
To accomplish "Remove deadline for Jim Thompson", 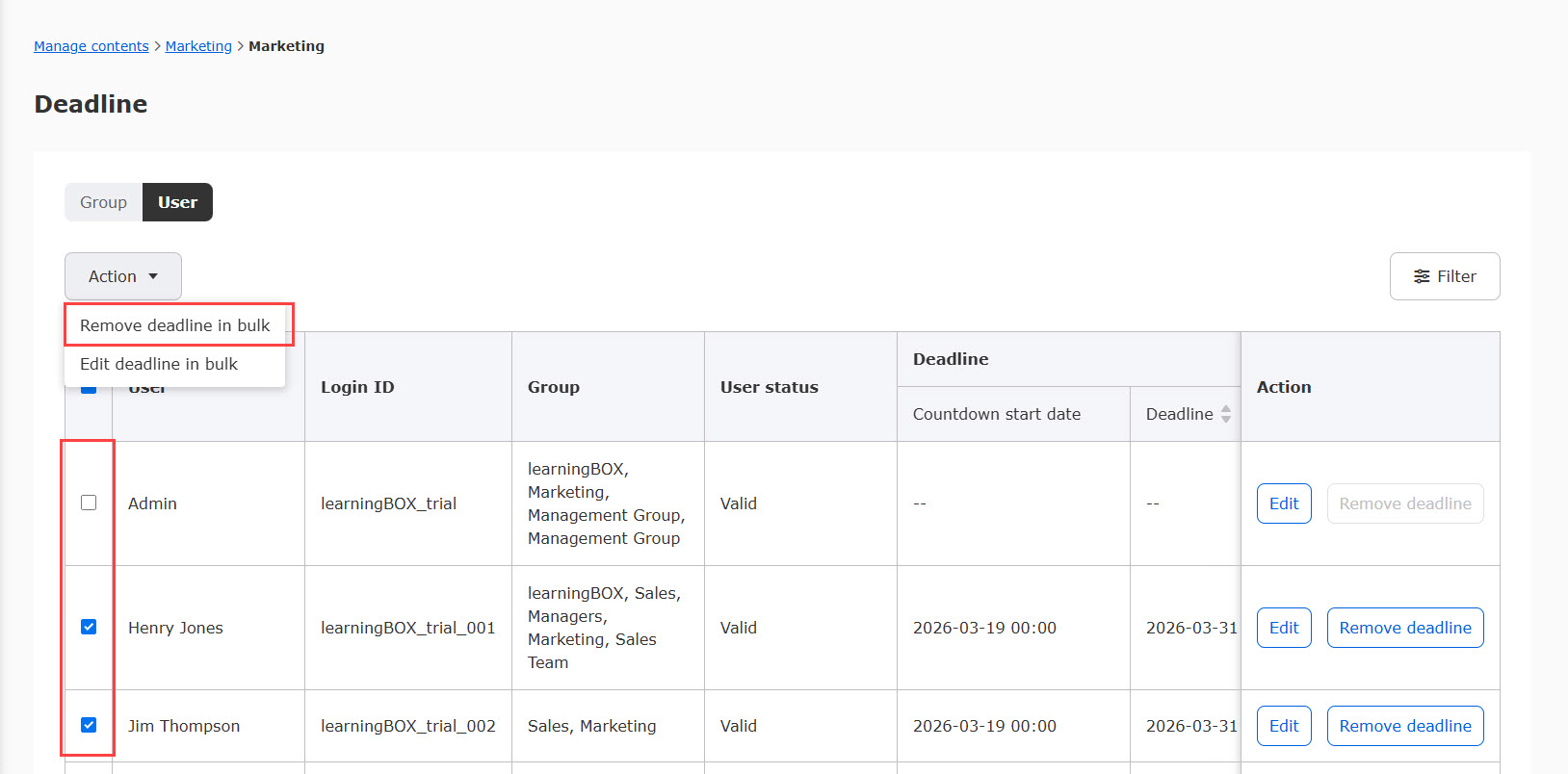I will (x=1404, y=726).
